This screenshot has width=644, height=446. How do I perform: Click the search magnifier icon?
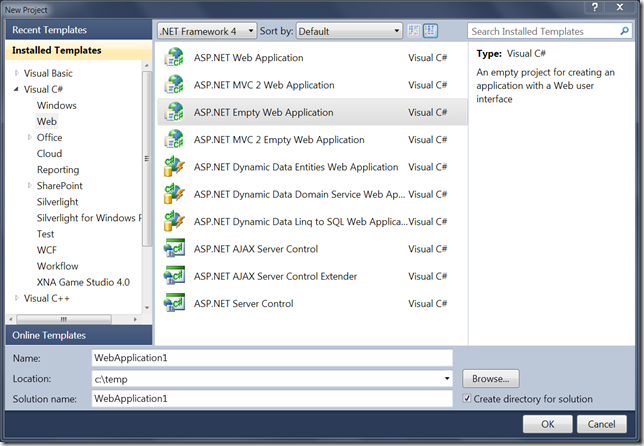(624, 31)
